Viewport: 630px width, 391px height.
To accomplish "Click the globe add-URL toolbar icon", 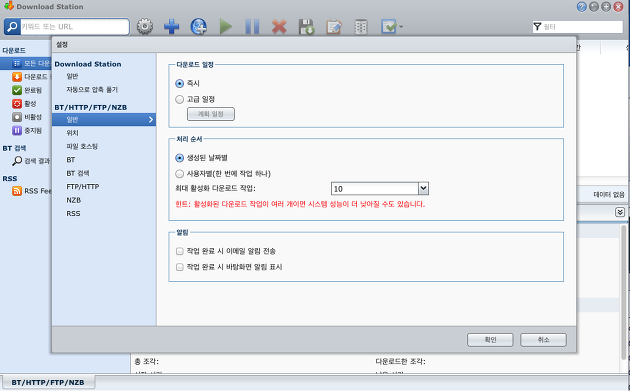I will pos(198,27).
